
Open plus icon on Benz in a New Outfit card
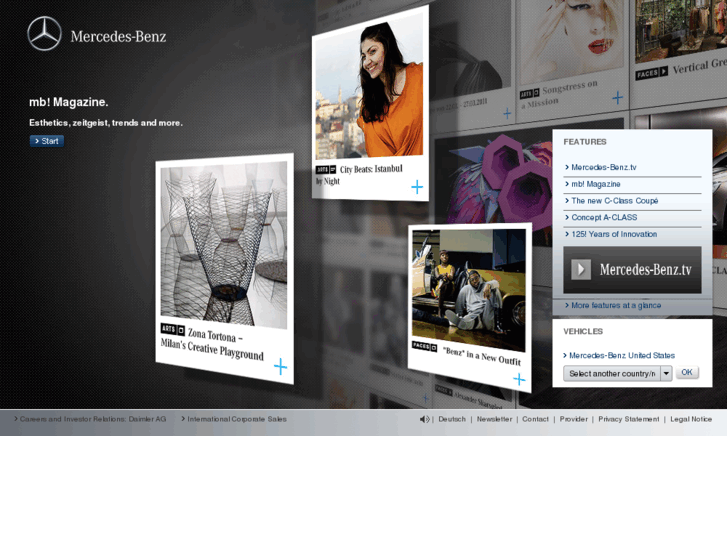[x=519, y=379]
